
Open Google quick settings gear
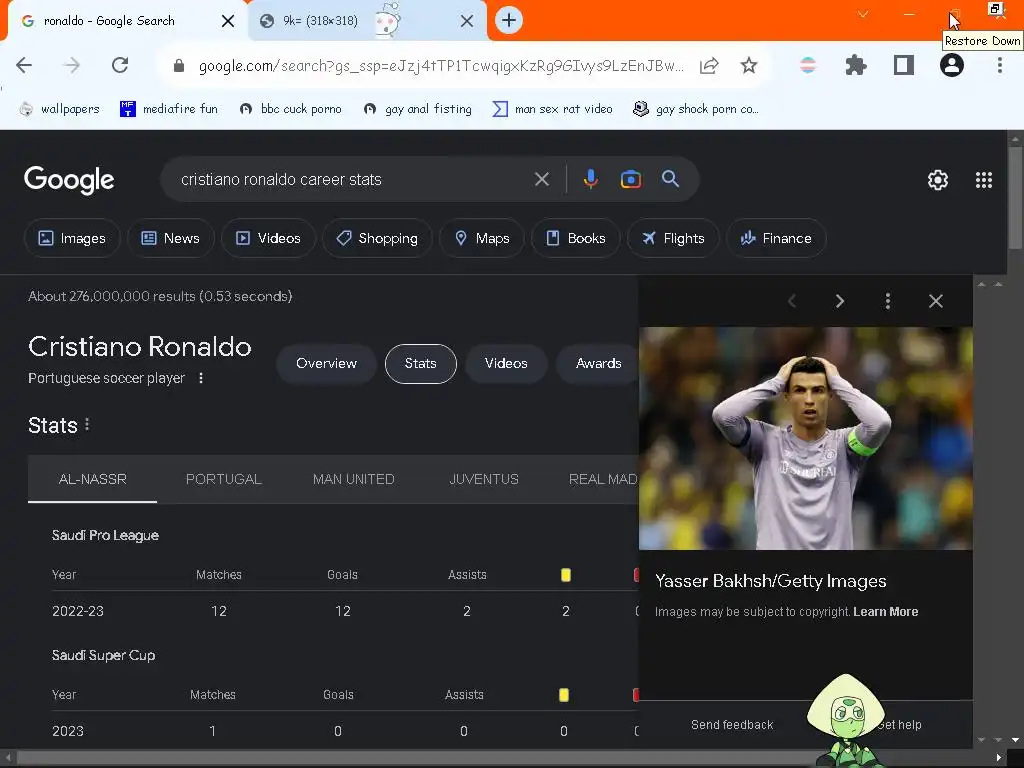(x=938, y=180)
